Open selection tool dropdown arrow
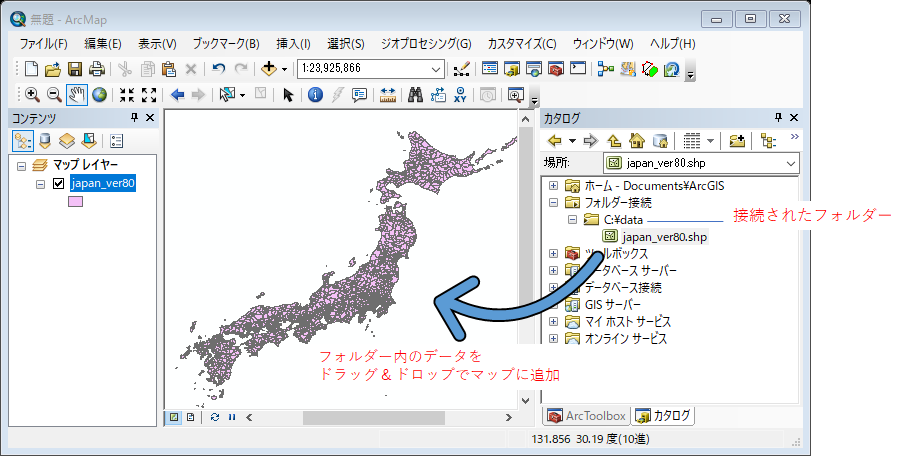Image resolution: width=906 pixels, height=456 pixels. tap(242, 95)
